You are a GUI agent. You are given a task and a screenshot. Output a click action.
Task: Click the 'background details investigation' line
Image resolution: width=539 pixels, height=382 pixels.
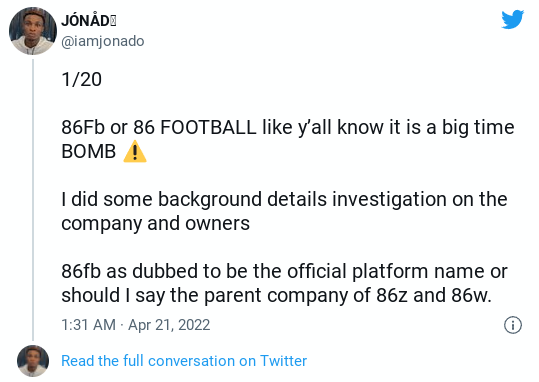coord(284,199)
